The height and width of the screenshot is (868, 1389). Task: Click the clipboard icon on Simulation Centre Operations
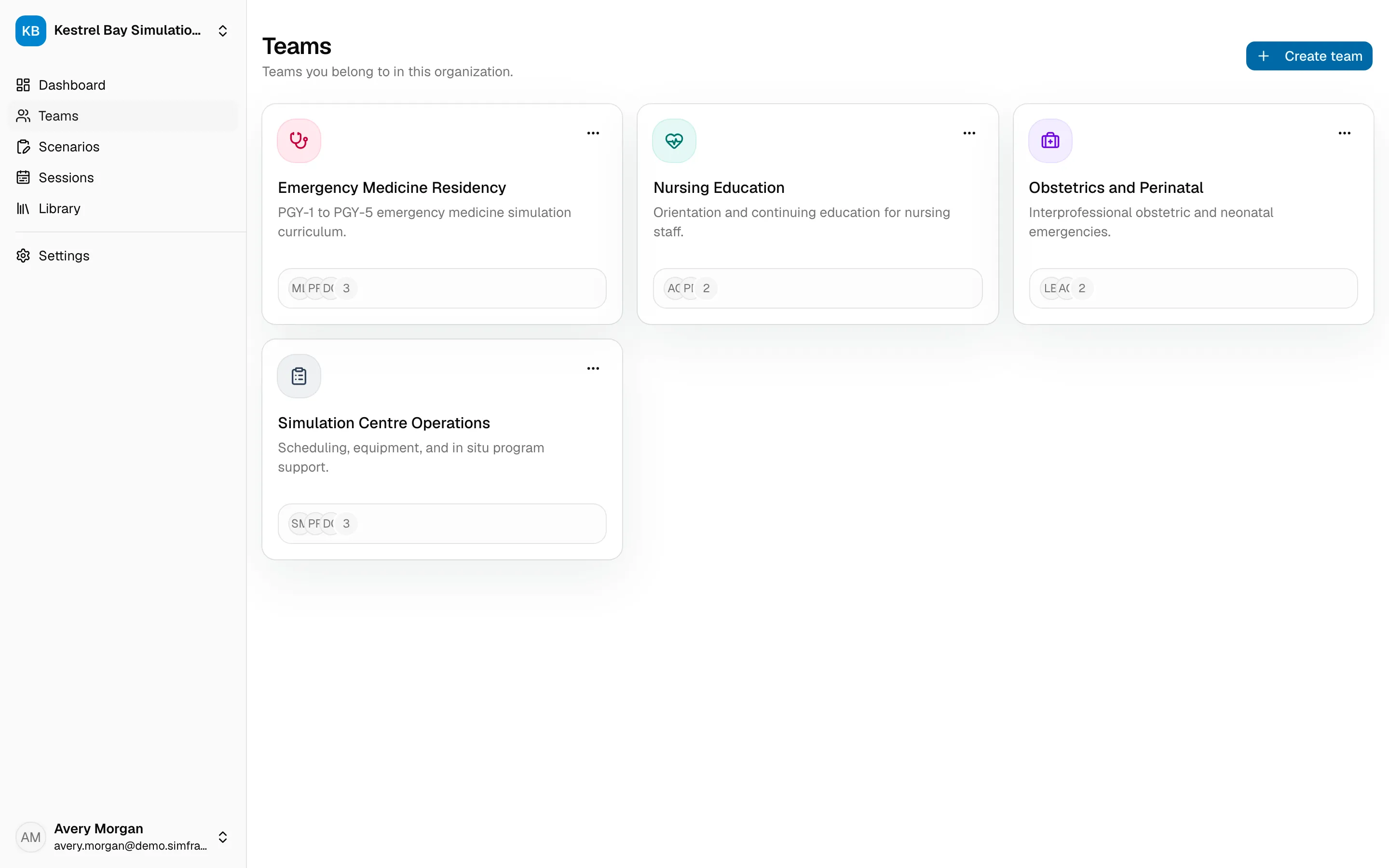click(299, 376)
